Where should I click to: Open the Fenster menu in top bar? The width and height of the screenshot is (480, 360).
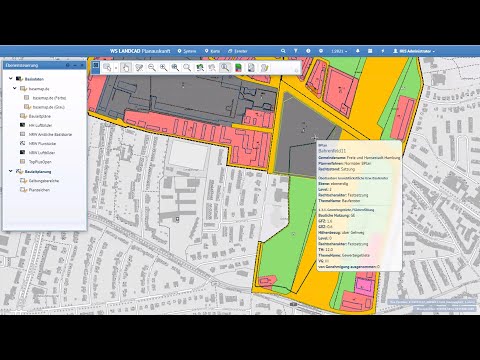238,51
